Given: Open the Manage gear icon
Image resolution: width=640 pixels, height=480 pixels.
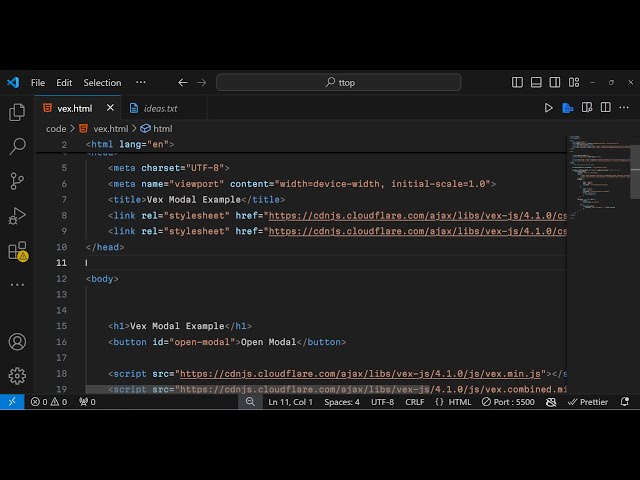Looking at the screenshot, I should point(17,376).
